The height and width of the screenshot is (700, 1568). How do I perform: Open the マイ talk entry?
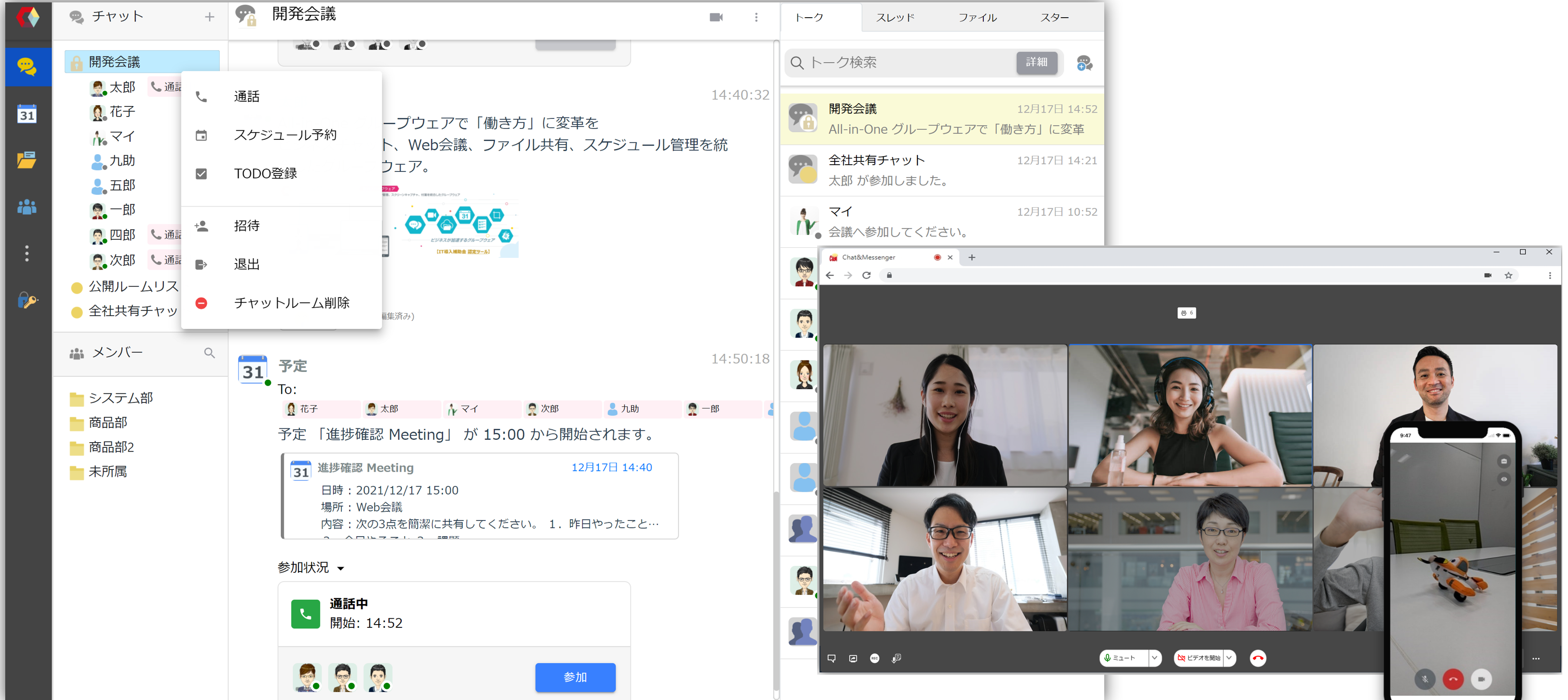pyautogui.click(x=942, y=222)
